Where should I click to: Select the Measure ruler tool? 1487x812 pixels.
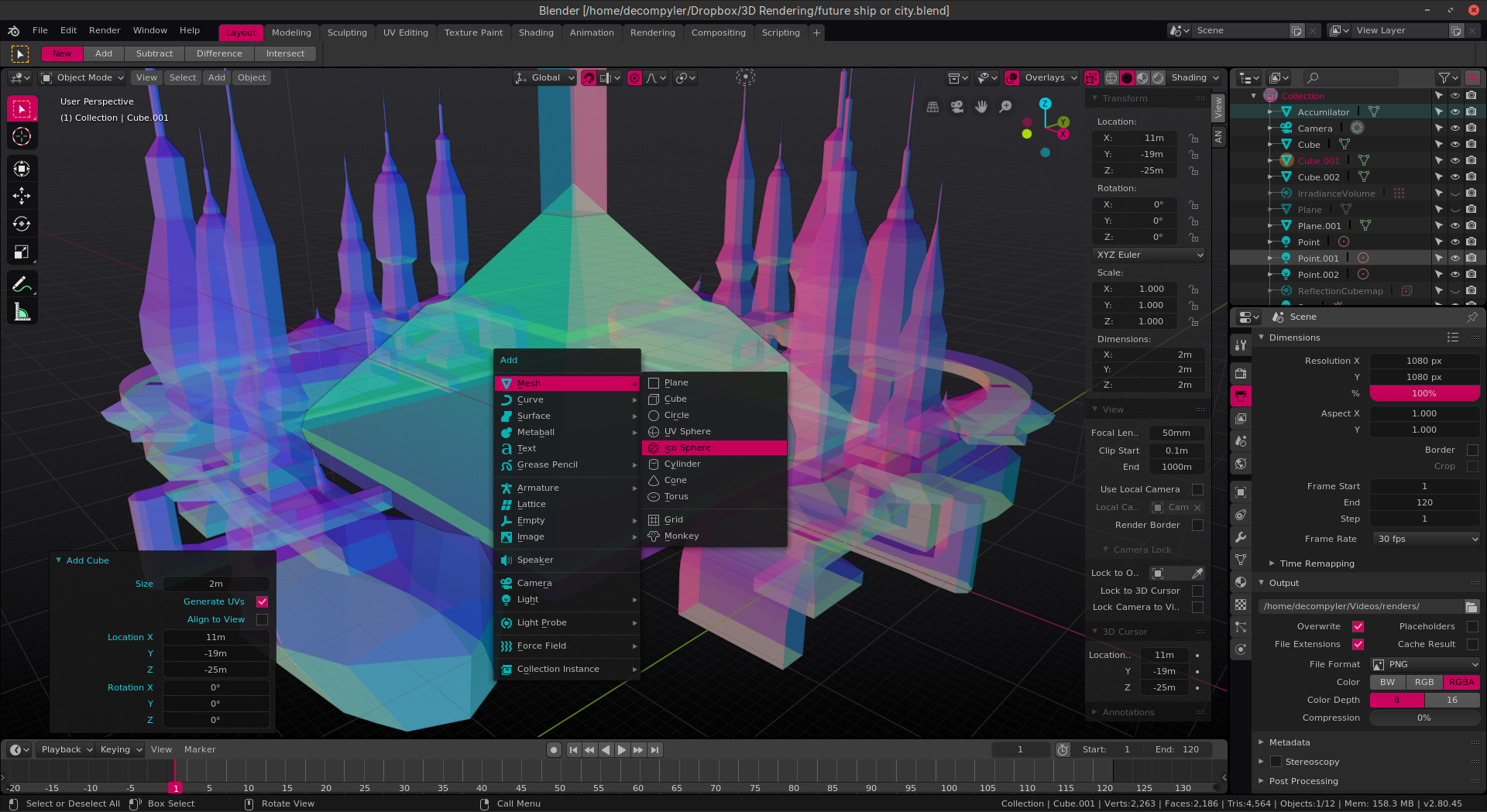coord(22,313)
